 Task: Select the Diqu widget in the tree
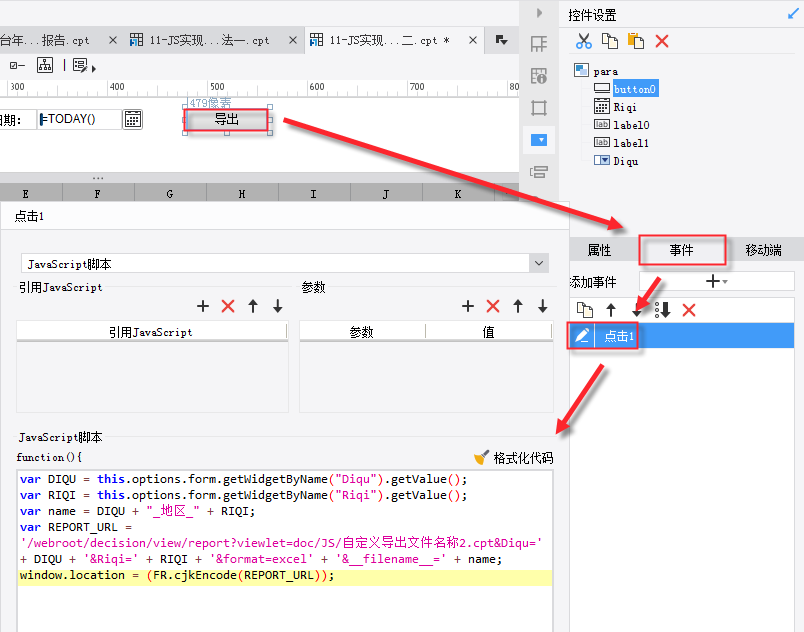[625, 161]
